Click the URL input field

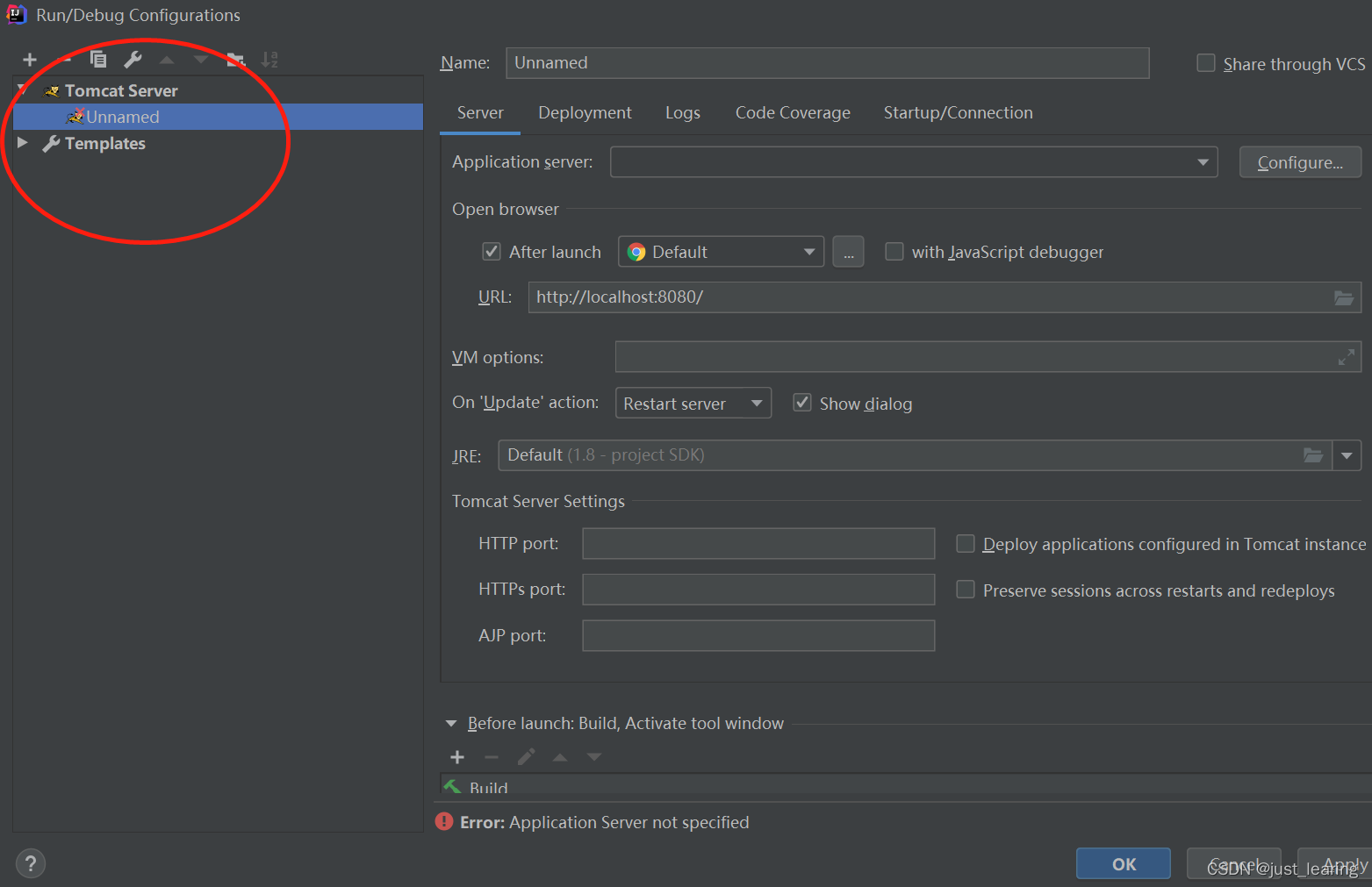point(945,297)
